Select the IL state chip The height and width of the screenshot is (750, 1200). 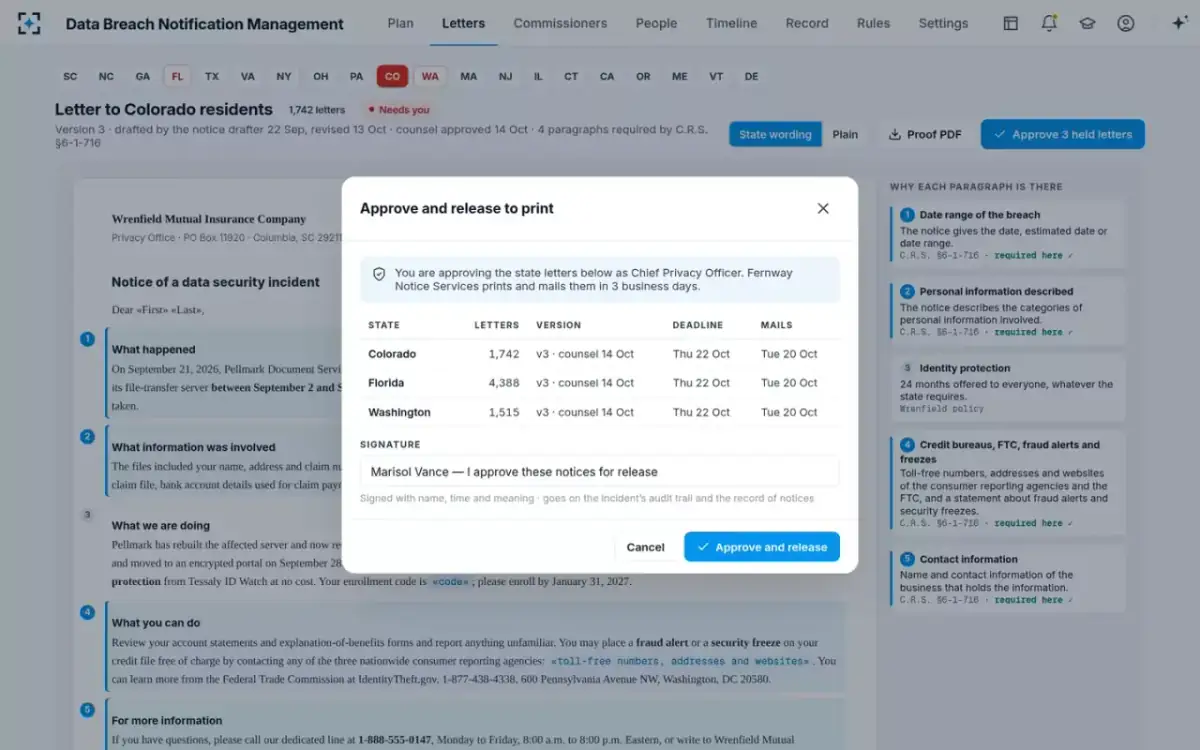point(538,76)
